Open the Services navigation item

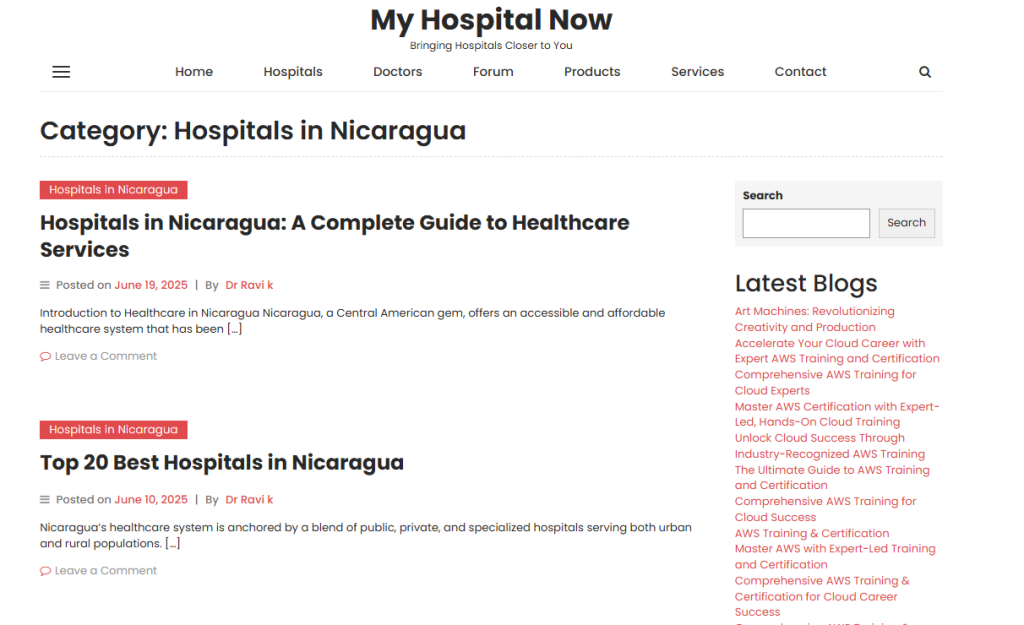tap(697, 72)
